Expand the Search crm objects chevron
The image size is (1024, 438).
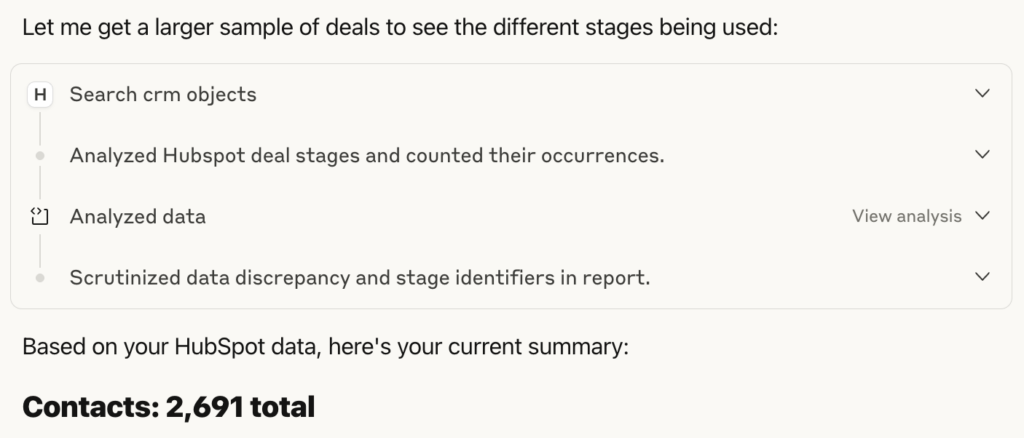[982, 93]
